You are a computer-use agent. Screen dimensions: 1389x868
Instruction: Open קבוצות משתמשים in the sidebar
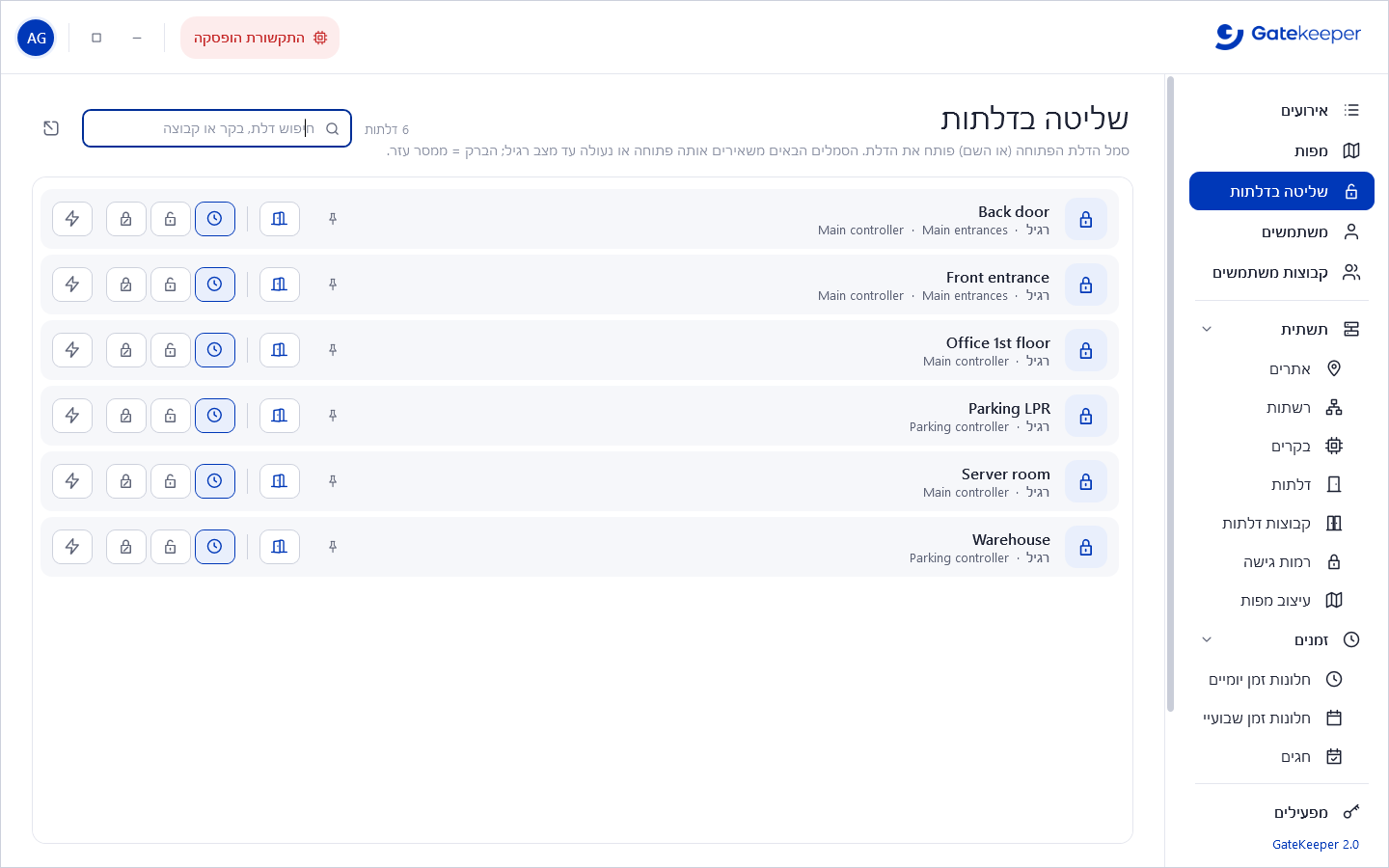(1282, 272)
